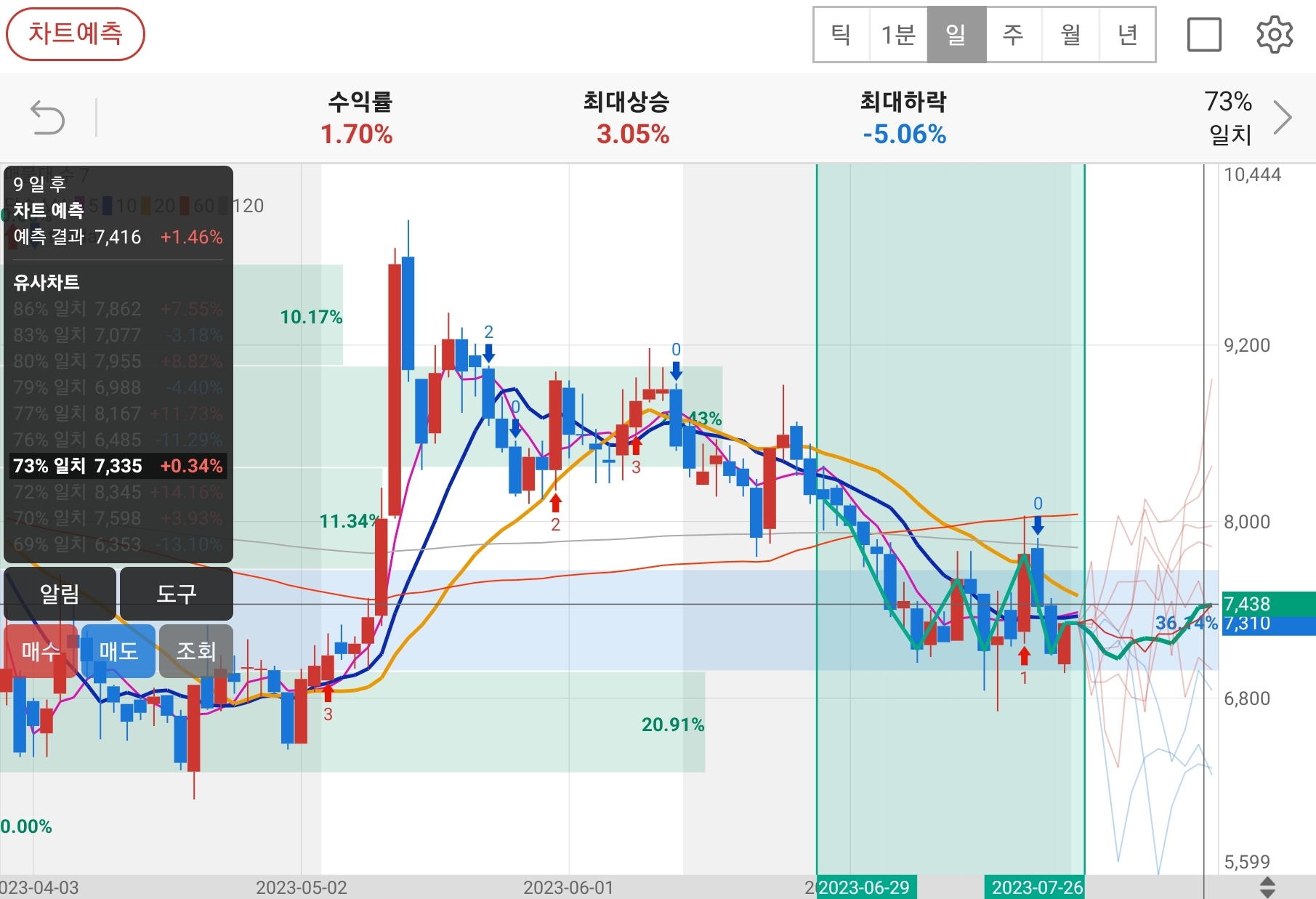Click the 최대하락 -5.06% value
Viewport: 1316px width, 899px height.
pyautogui.click(x=904, y=134)
